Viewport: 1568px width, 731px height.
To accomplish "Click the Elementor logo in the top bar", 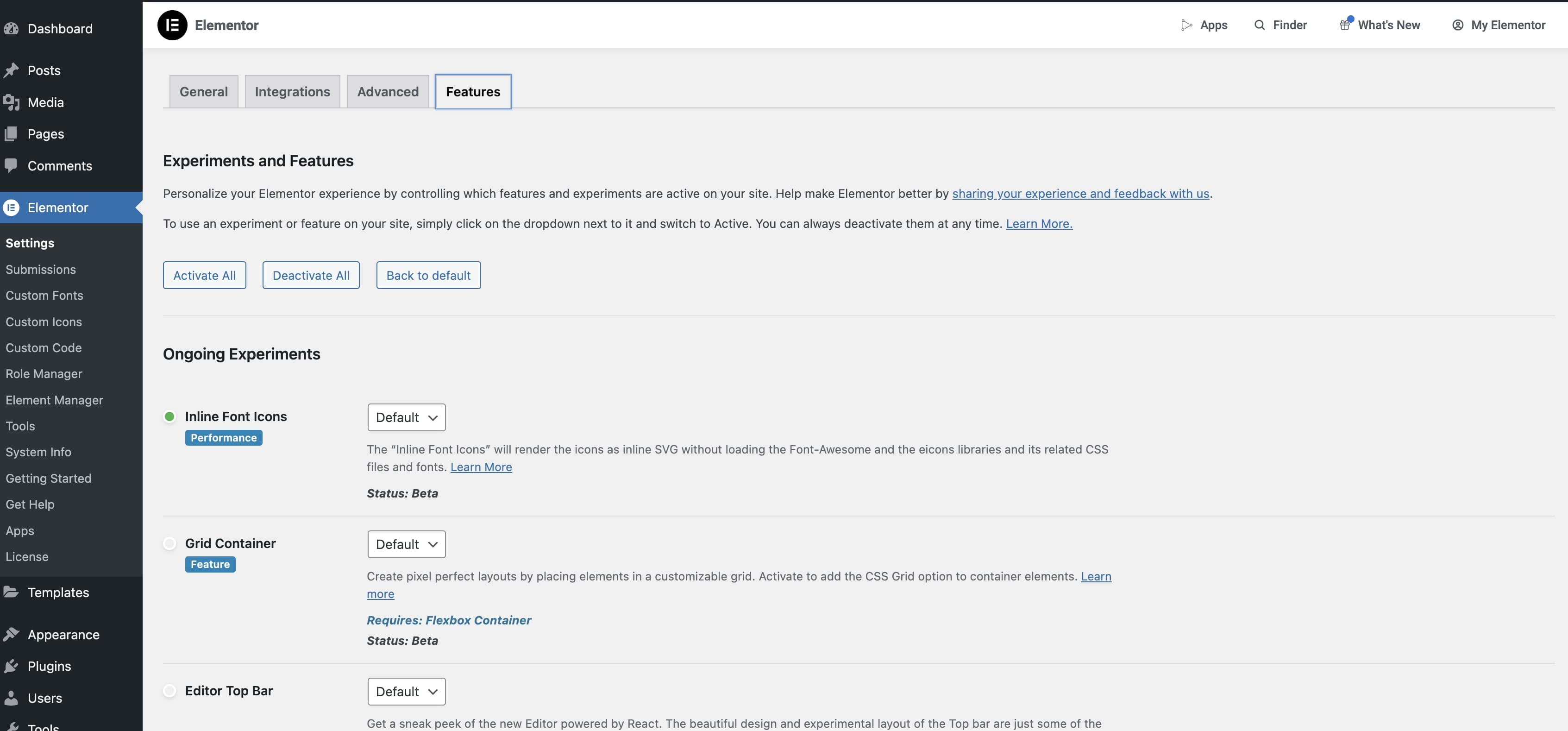I will pos(172,25).
